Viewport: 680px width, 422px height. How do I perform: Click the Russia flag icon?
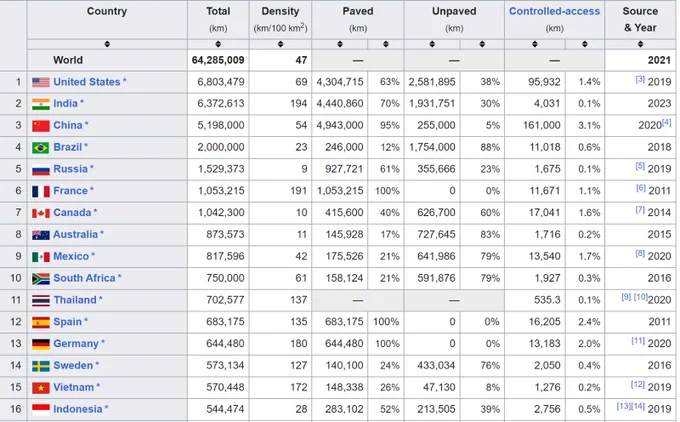click(x=41, y=170)
